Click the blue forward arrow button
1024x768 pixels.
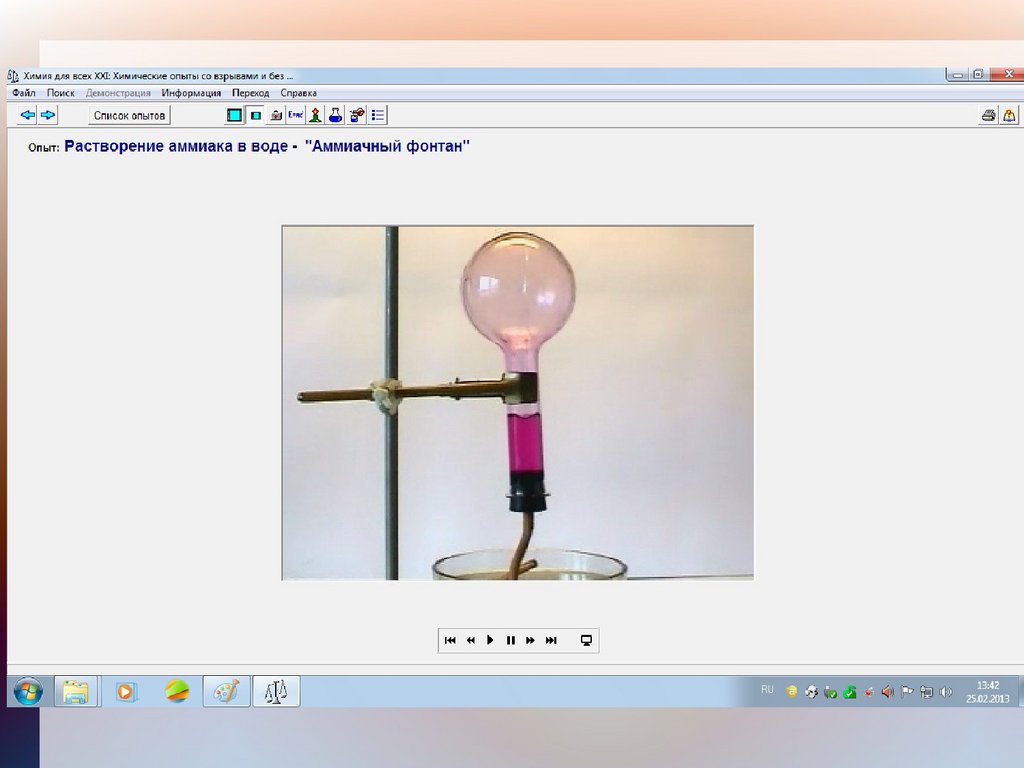[48, 115]
